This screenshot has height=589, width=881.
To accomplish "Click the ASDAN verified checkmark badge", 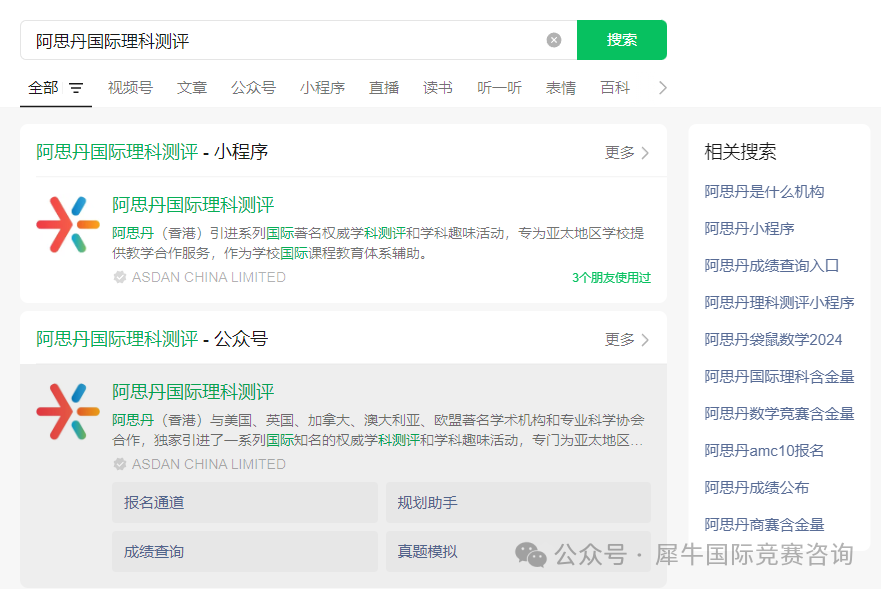I will [x=121, y=278].
